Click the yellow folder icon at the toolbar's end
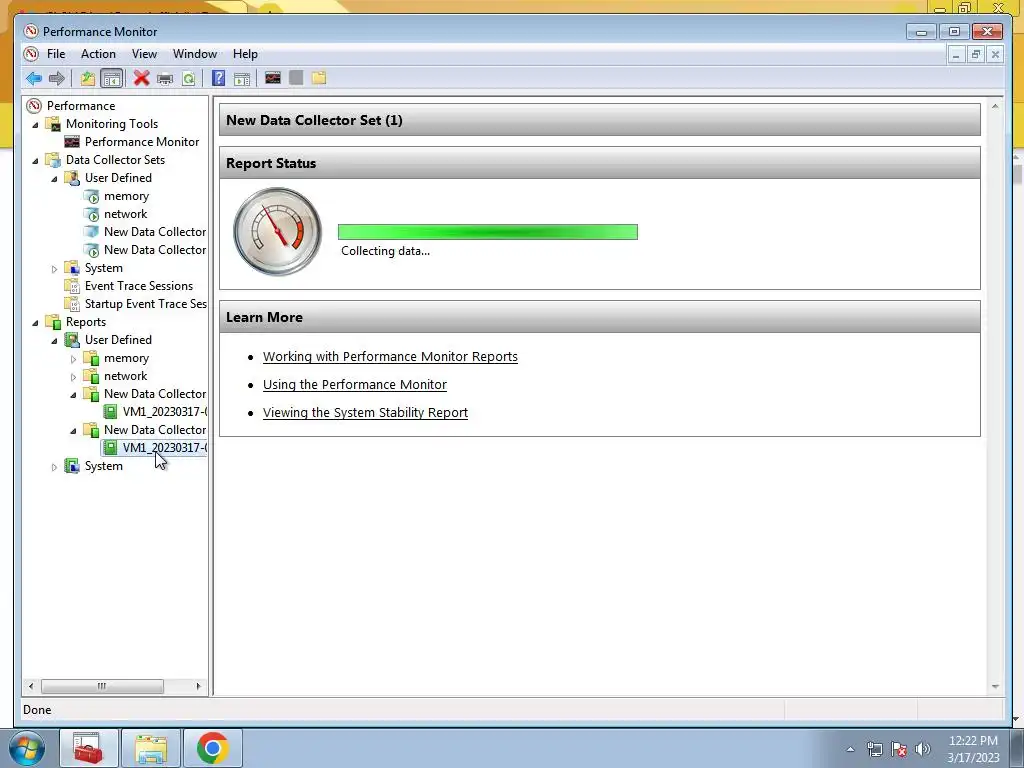The image size is (1024, 768). pos(319,78)
